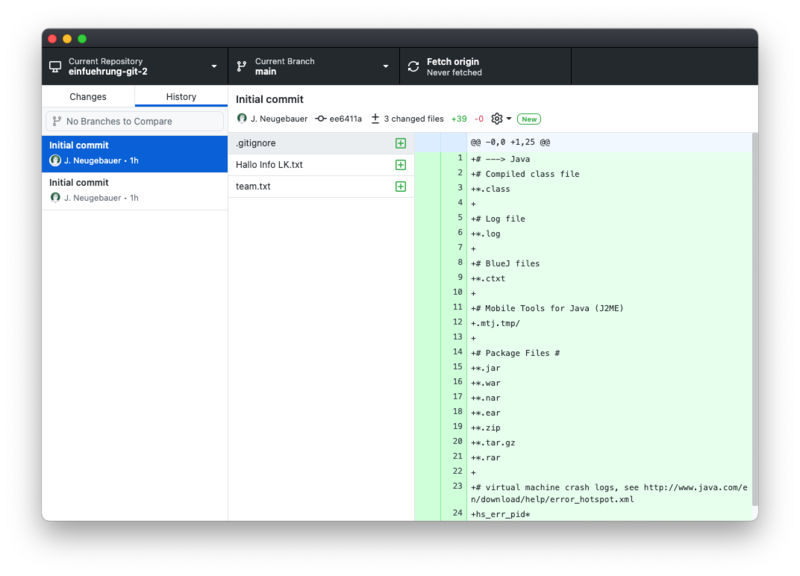The height and width of the screenshot is (576, 800).
Task: Click the added-file icon on team.txt row
Action: tap(401, 186)
